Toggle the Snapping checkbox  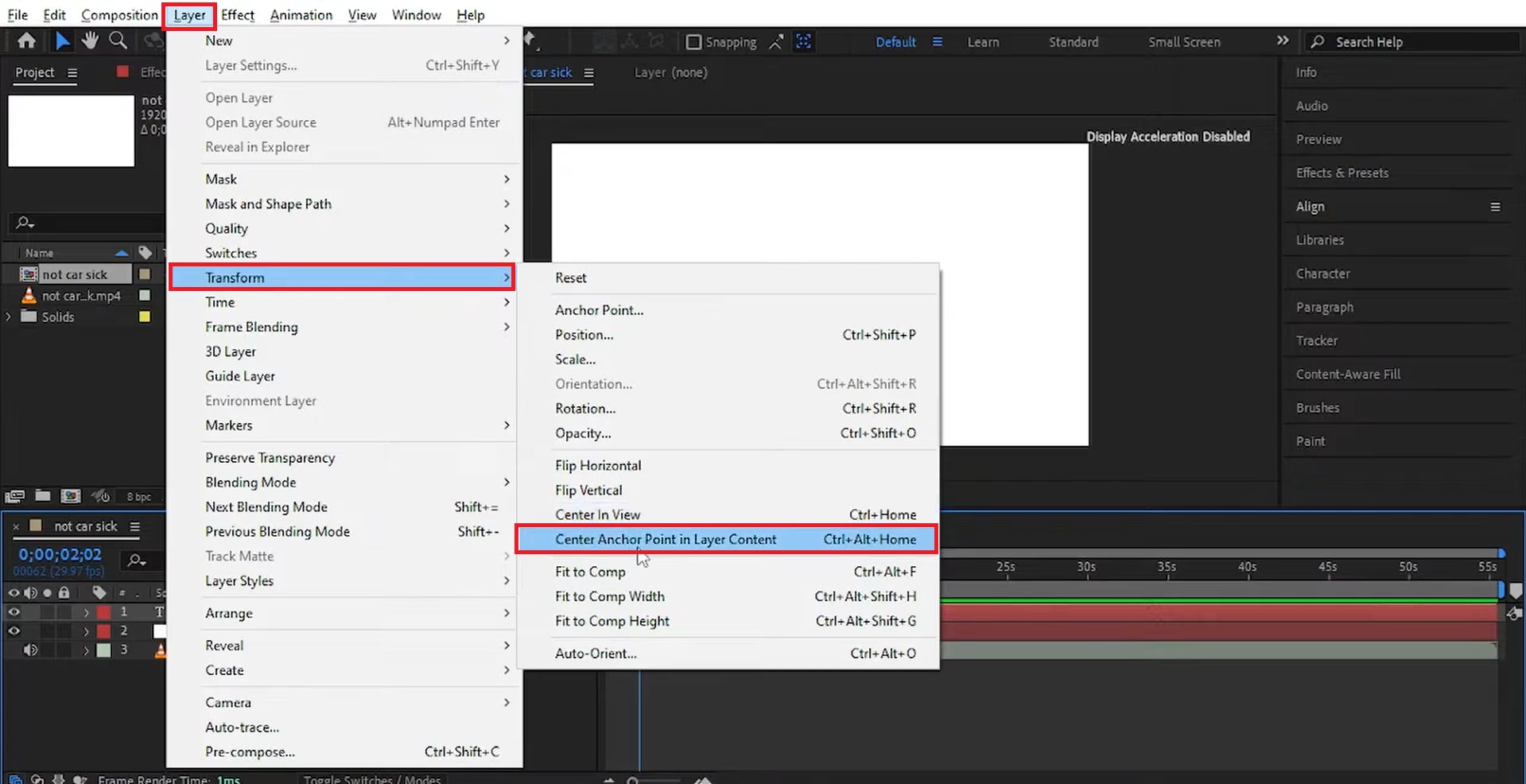tap(694, 41)
